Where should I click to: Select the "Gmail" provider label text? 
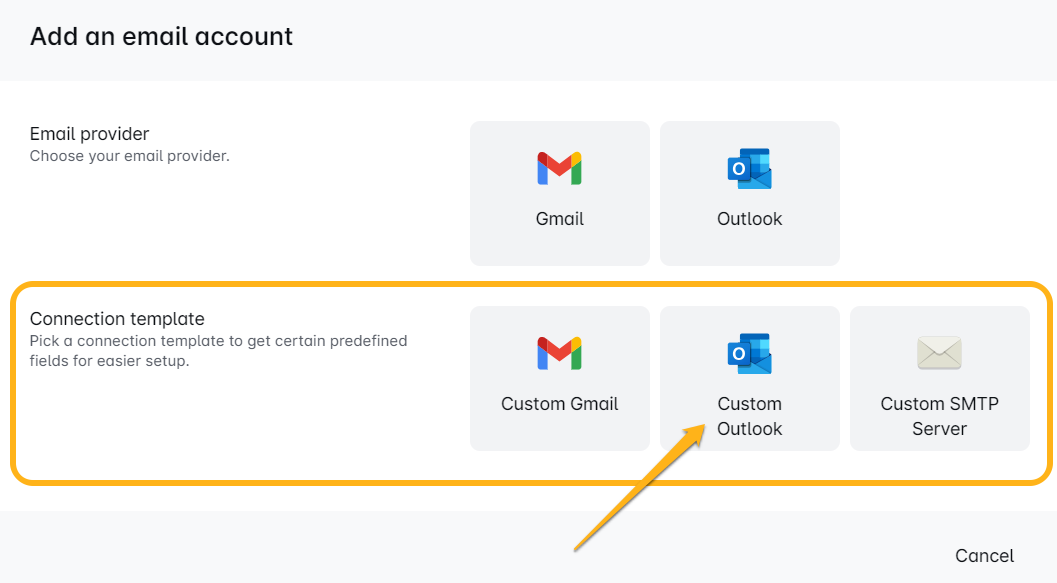[x=559, y=219]
